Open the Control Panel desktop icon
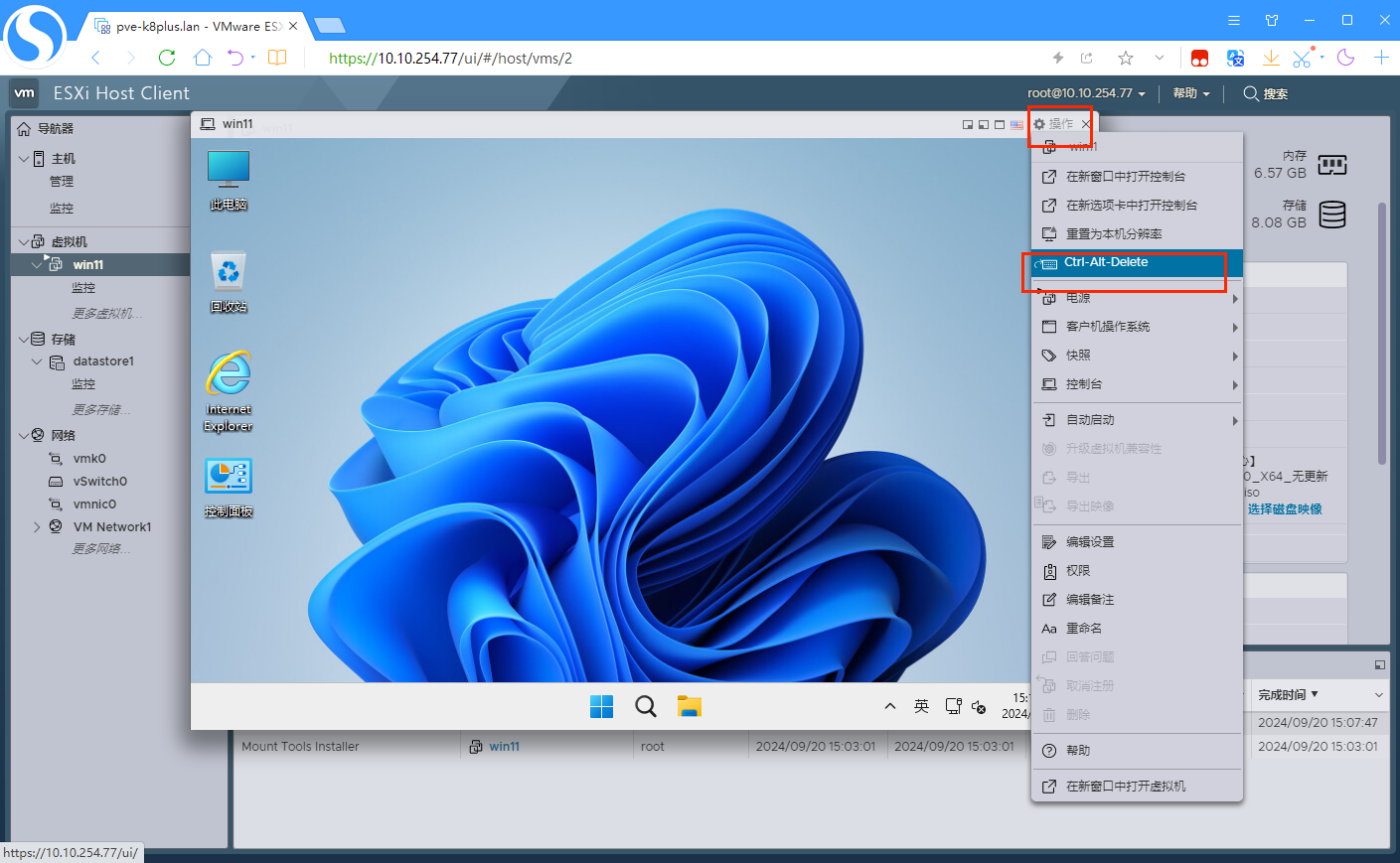1400x863 pixels. pos(229,488)
